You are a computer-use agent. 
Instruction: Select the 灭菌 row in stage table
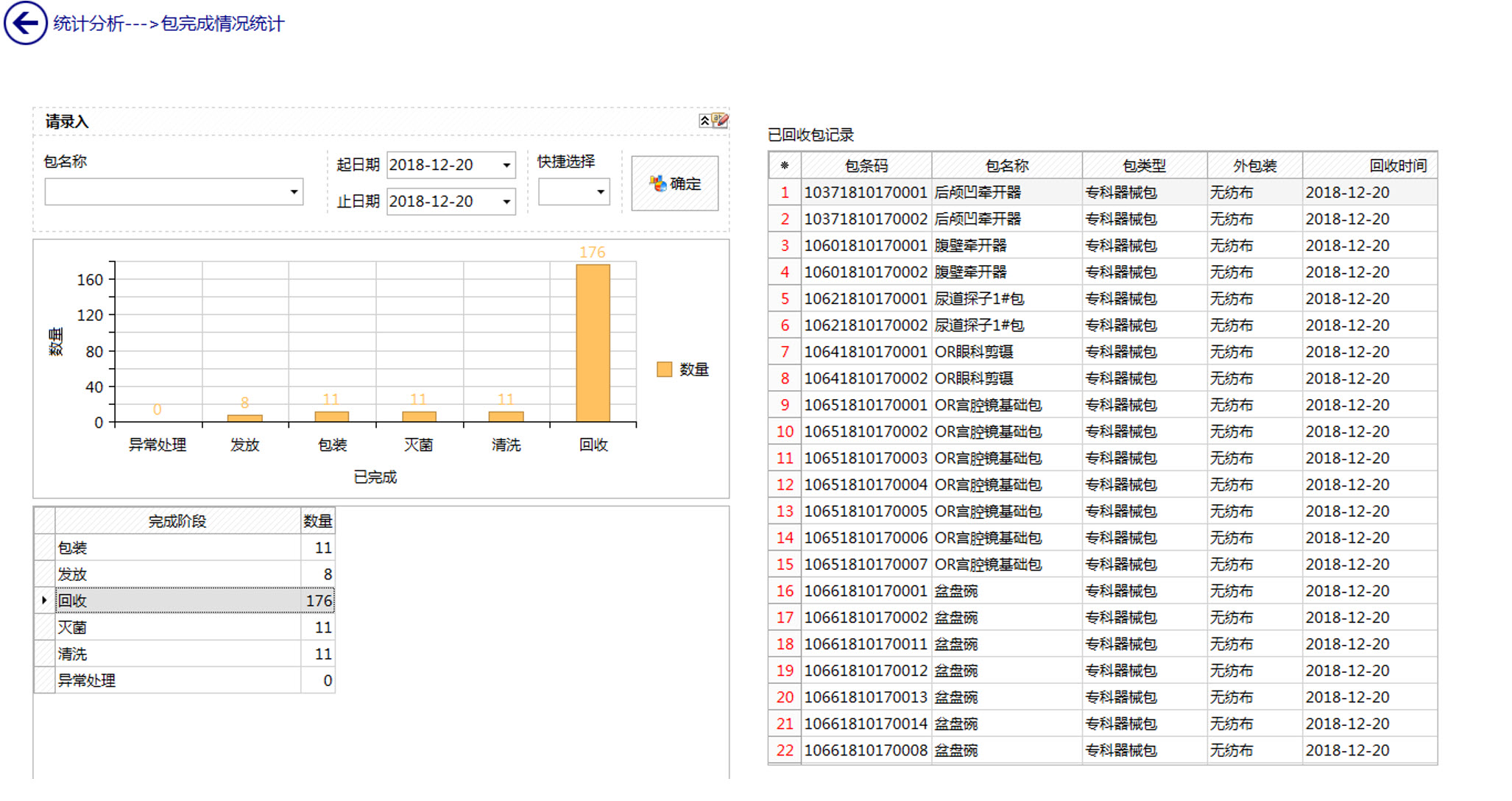point(177,627)
